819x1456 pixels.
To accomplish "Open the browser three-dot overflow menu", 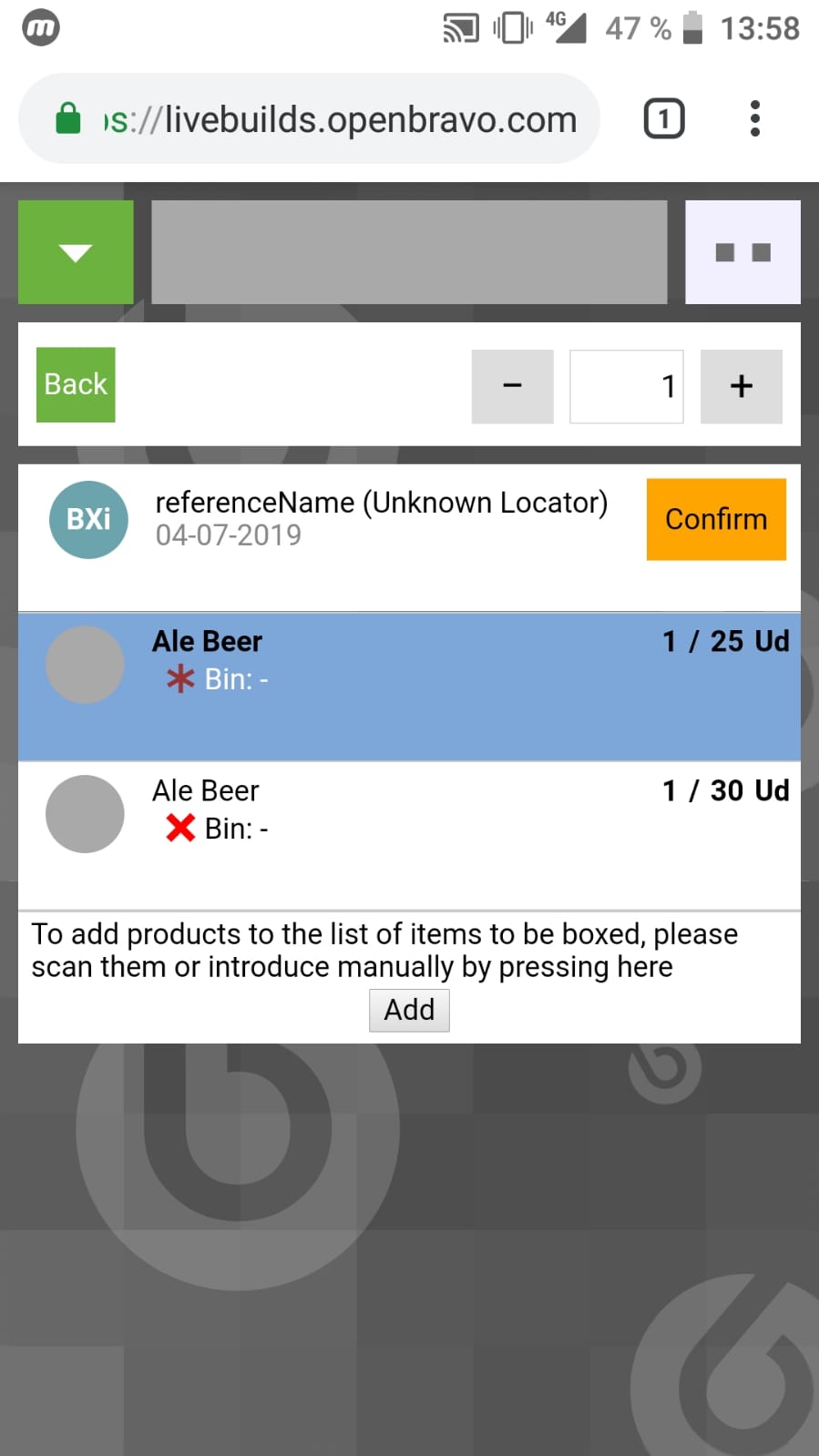I will coord(754,119).
